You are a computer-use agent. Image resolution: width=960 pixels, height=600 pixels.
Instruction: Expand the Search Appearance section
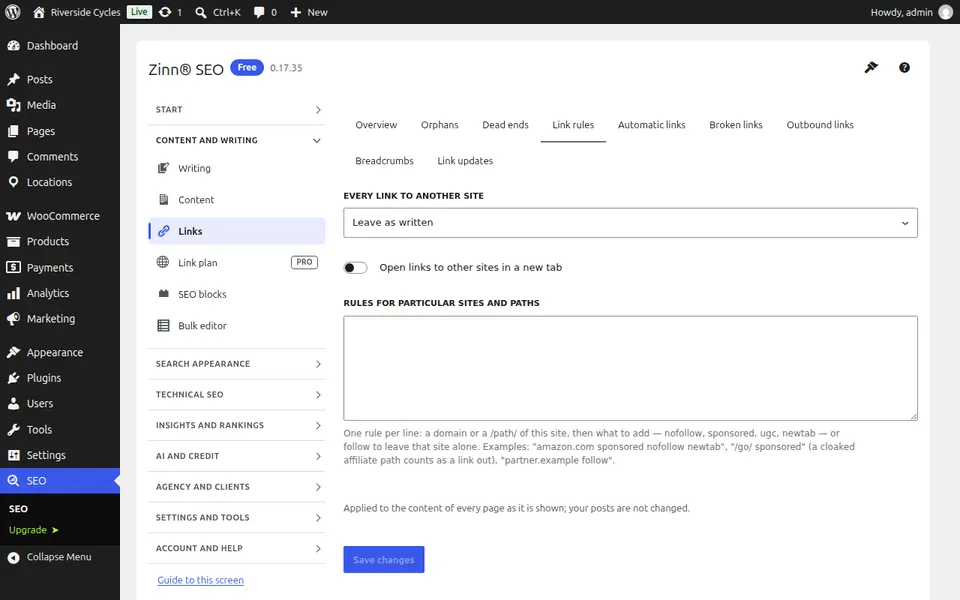point(237,364)
